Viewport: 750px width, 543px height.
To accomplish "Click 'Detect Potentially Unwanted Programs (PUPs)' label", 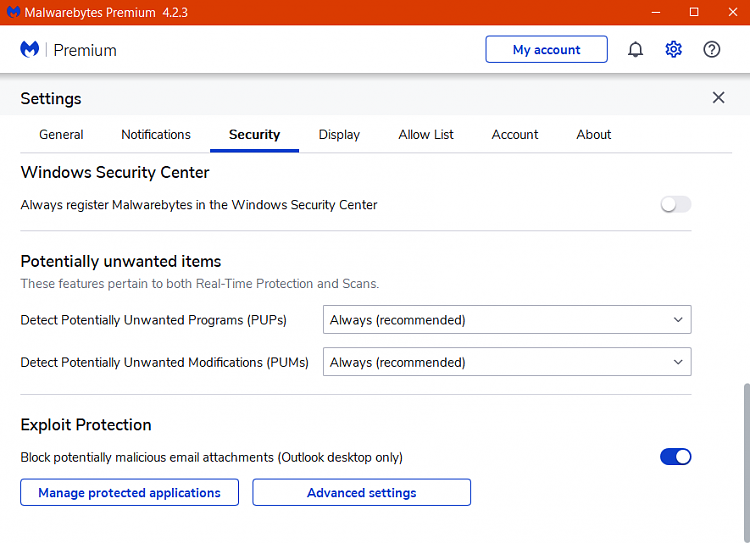I will 154,320.
